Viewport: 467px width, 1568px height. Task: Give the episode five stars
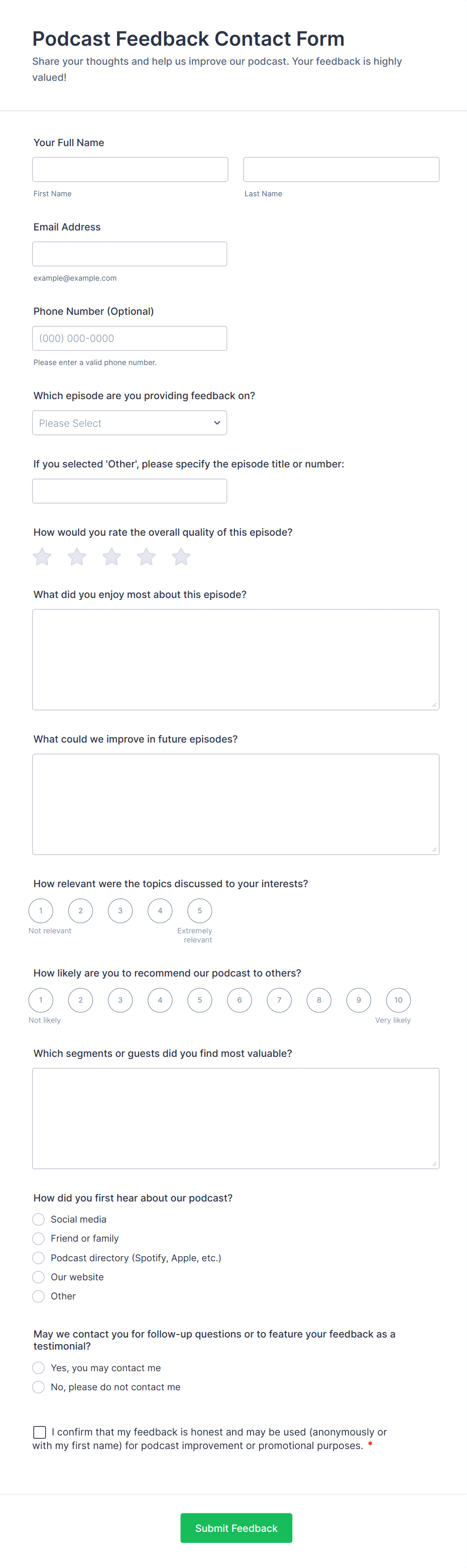click(181, 556)
